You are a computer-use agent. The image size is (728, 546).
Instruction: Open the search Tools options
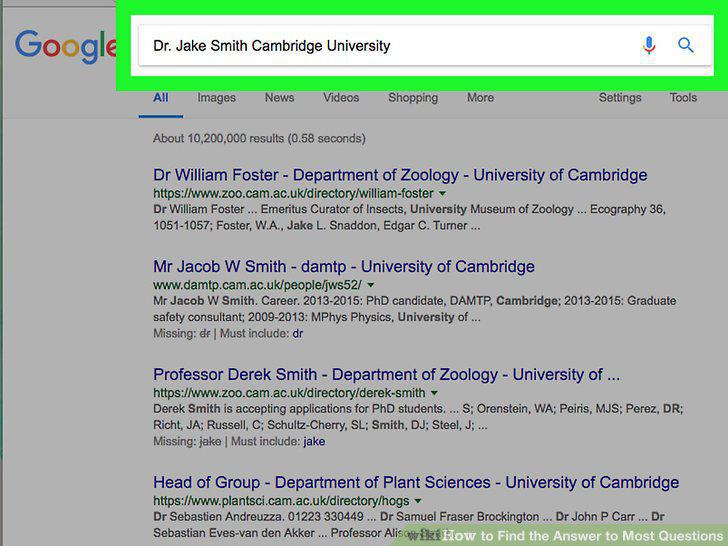tap(683, 98)
